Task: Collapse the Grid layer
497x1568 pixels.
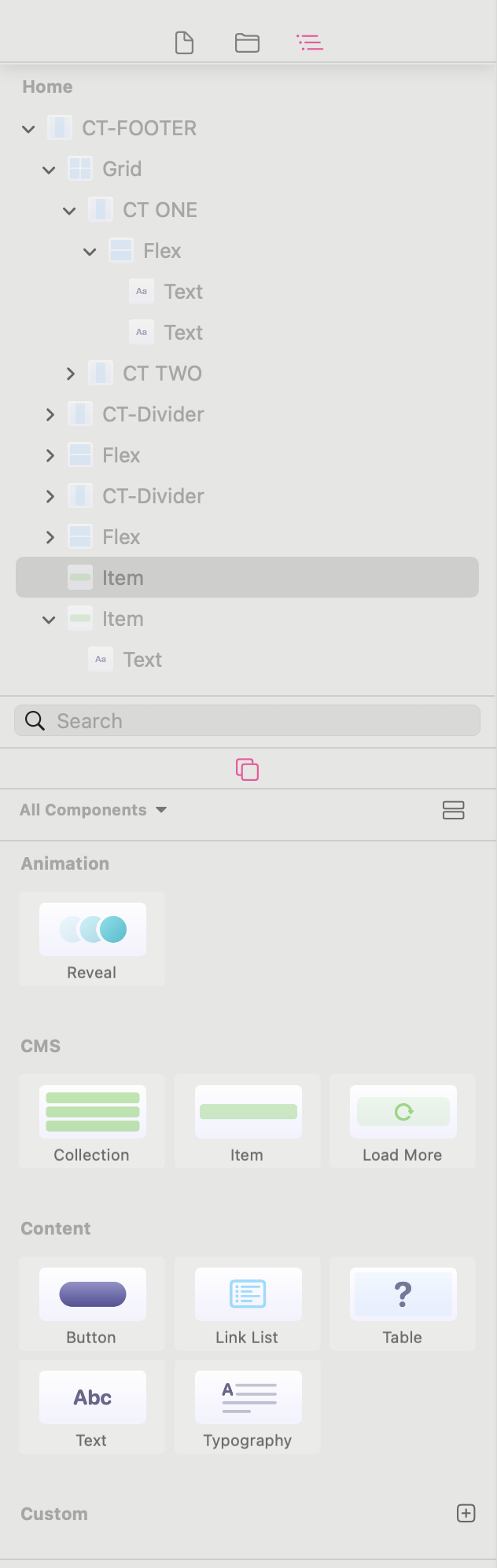Action: [x=50, y=170]
